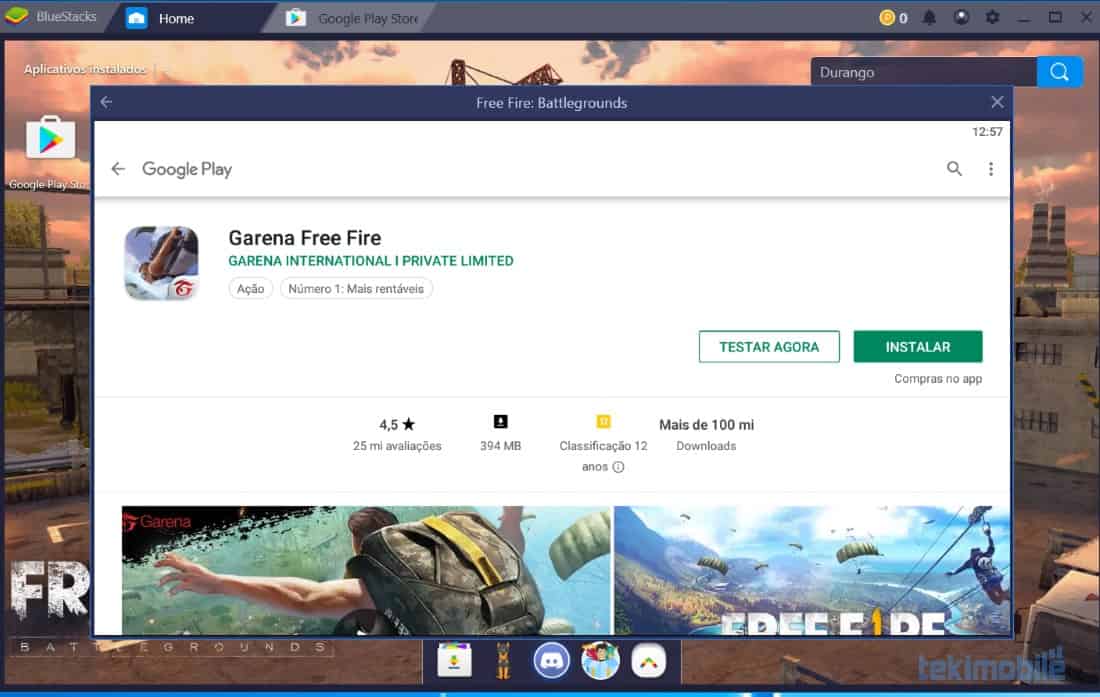Viewport: 1100px width, 697px height.
Task: Open the notifications bell
Action: click(x=929, y=18)
